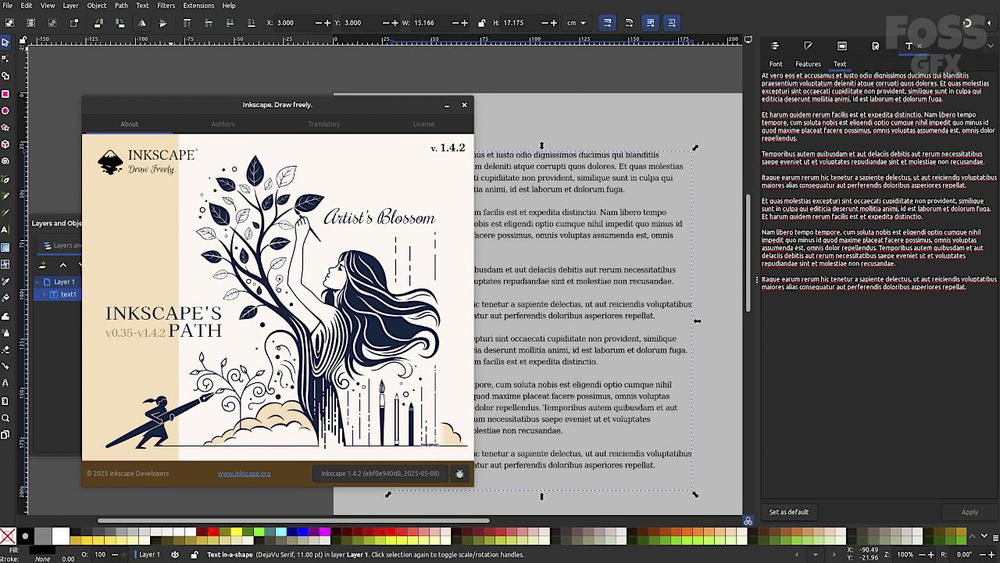1000x563 pixels.
Task: Select the Dropper color picker tool
Action: (6, 281)
